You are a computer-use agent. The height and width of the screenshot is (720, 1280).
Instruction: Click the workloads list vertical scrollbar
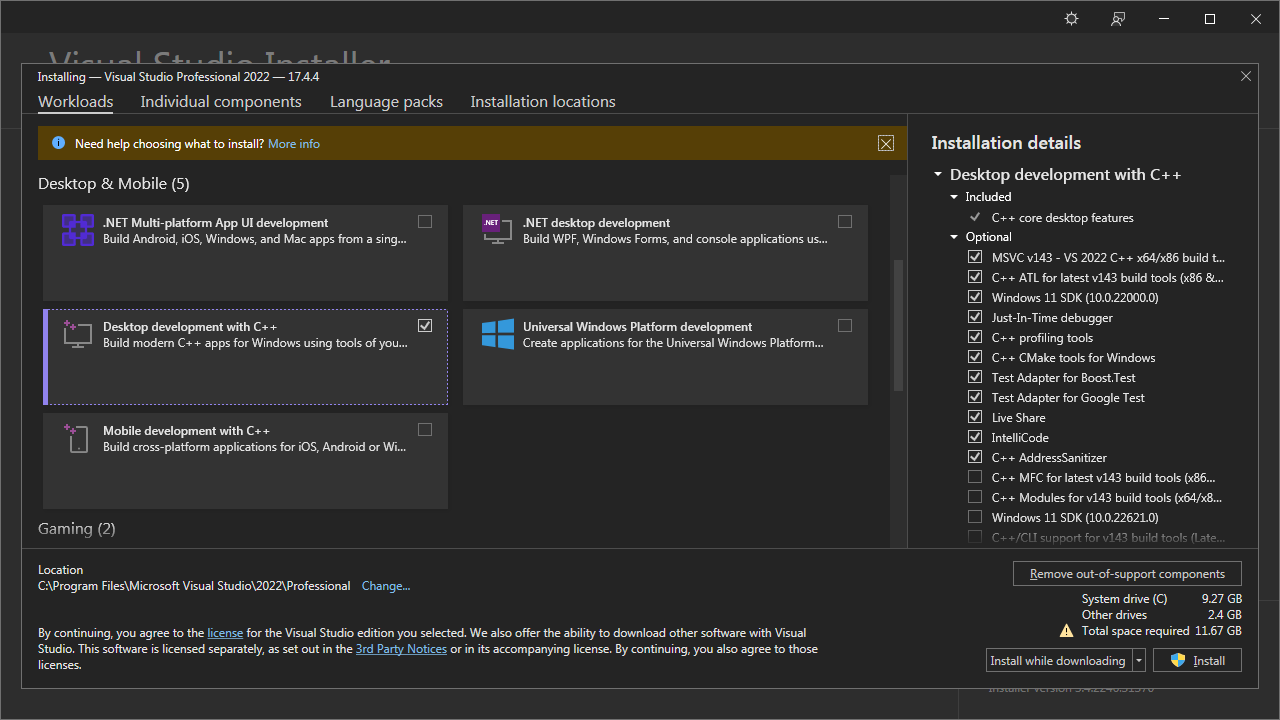coord(898,325)
